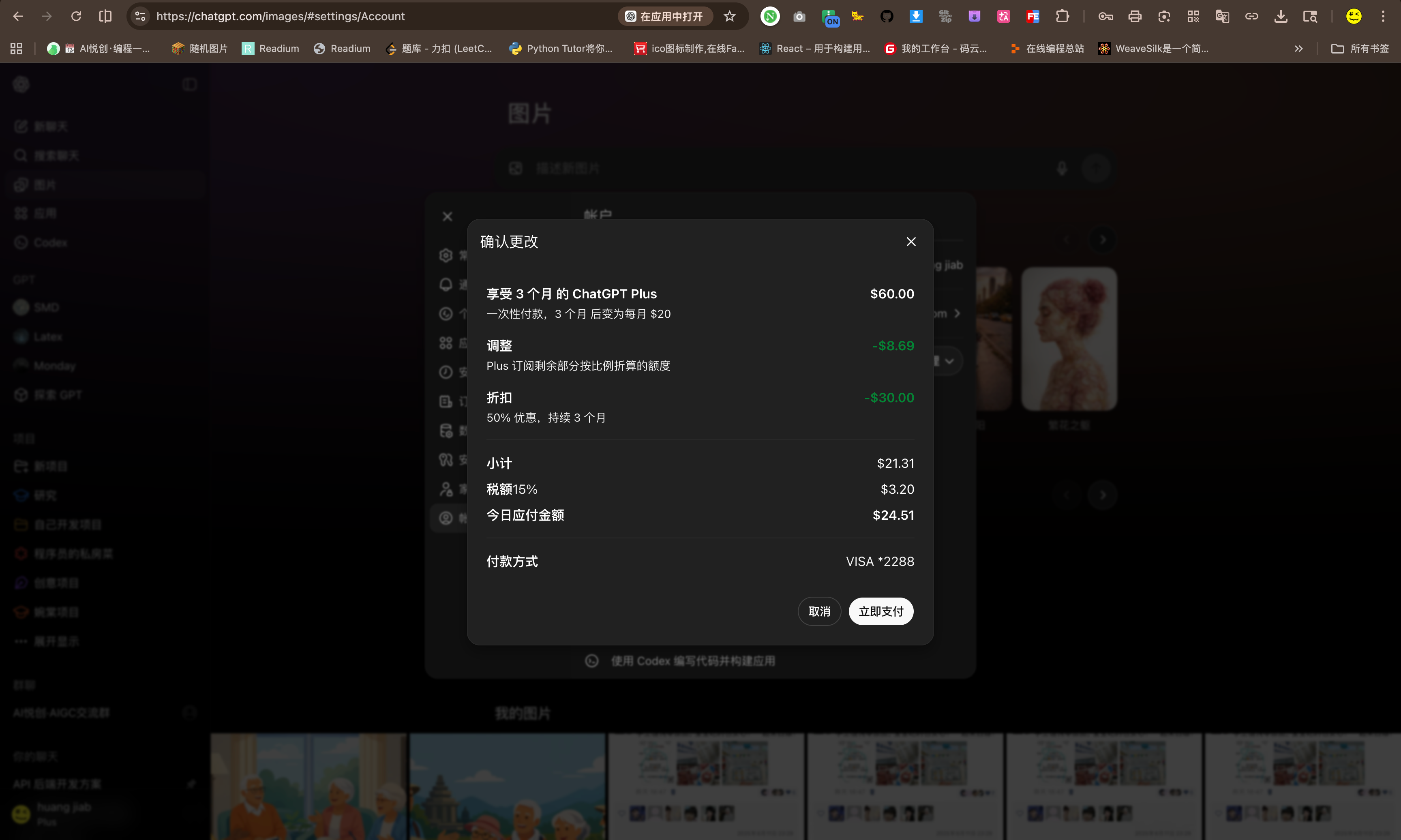Image resolution: width=1401 pixels, height=840 pixels.
Task: Bookmark this page with the star icon
Action: tap(729, 16)
